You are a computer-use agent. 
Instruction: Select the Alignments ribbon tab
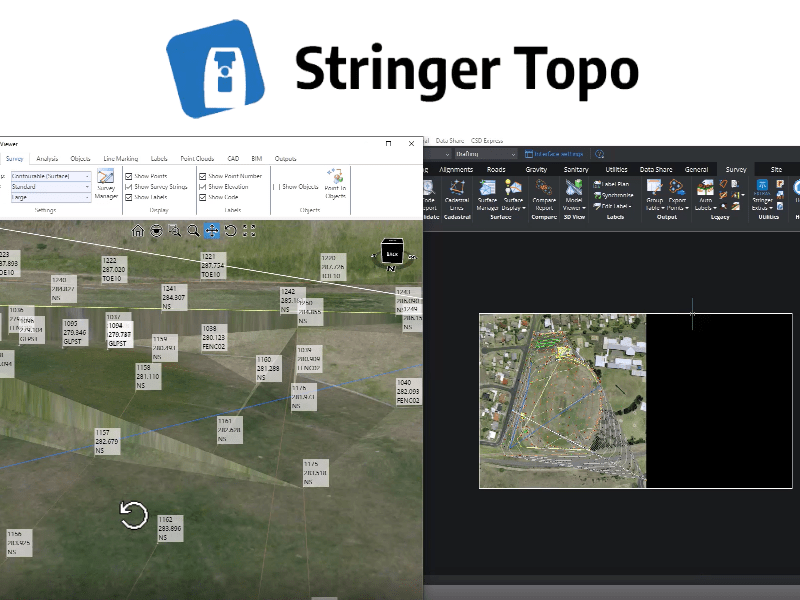tap(456, 169)
